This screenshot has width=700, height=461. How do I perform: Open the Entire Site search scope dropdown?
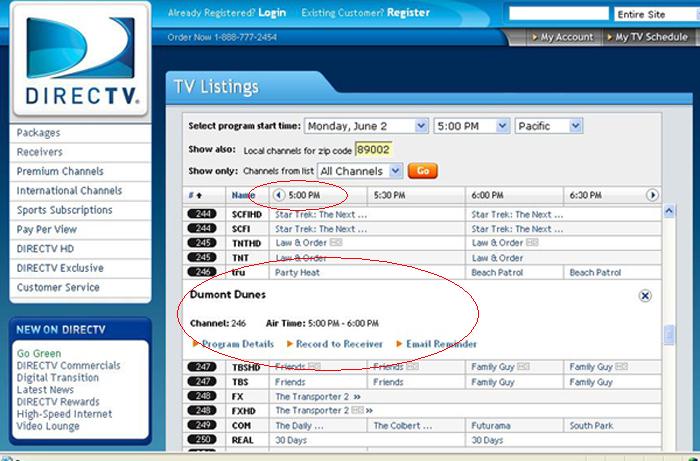point(656,14)
